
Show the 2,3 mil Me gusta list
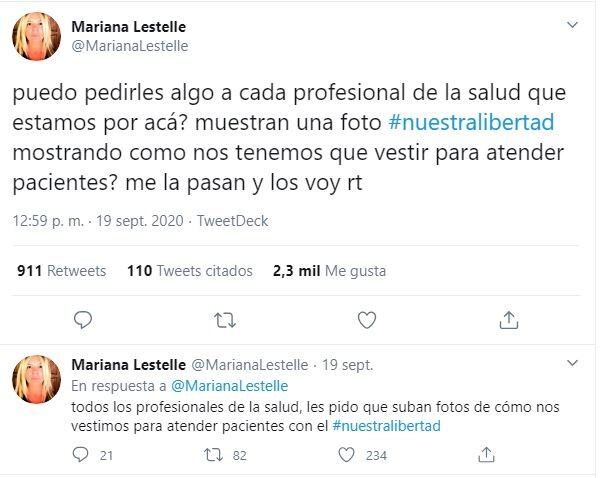329,270
